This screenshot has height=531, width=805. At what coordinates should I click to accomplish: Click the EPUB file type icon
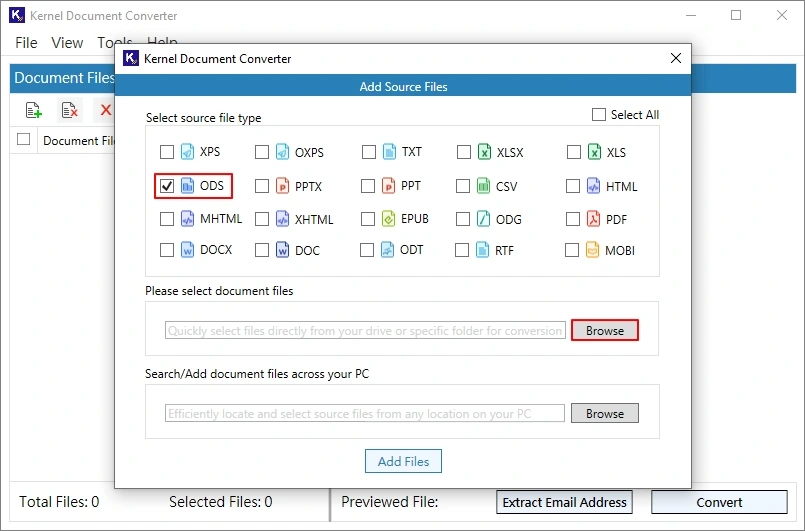[389, 219]
